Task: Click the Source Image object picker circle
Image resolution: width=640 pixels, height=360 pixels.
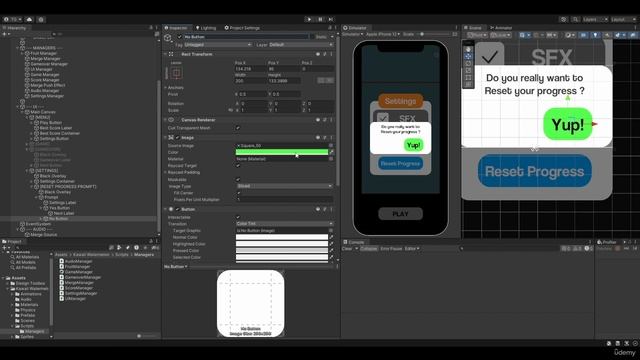Action: 331,146
